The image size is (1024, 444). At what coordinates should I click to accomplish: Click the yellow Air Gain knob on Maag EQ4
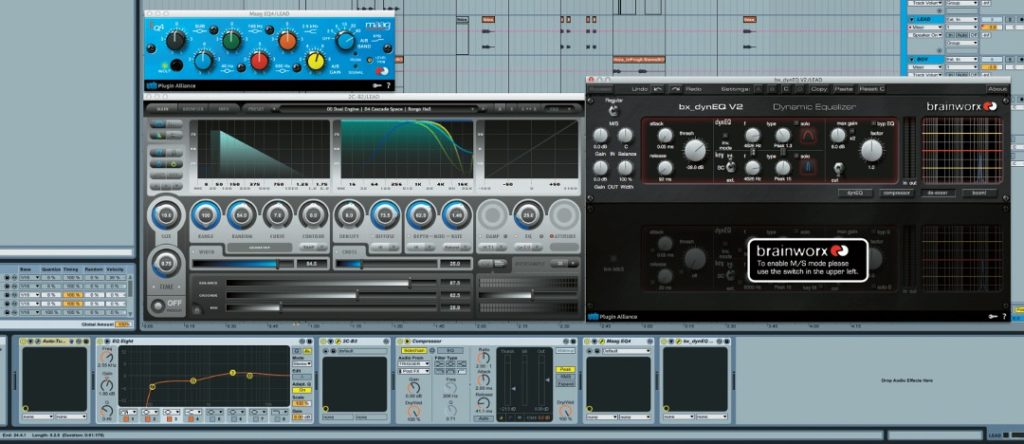click(315, 61)
